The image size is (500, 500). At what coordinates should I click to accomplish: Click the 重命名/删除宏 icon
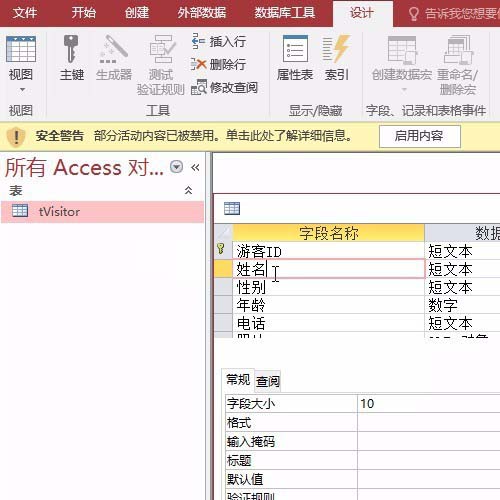pyautogui.click(x=458, y=49)
